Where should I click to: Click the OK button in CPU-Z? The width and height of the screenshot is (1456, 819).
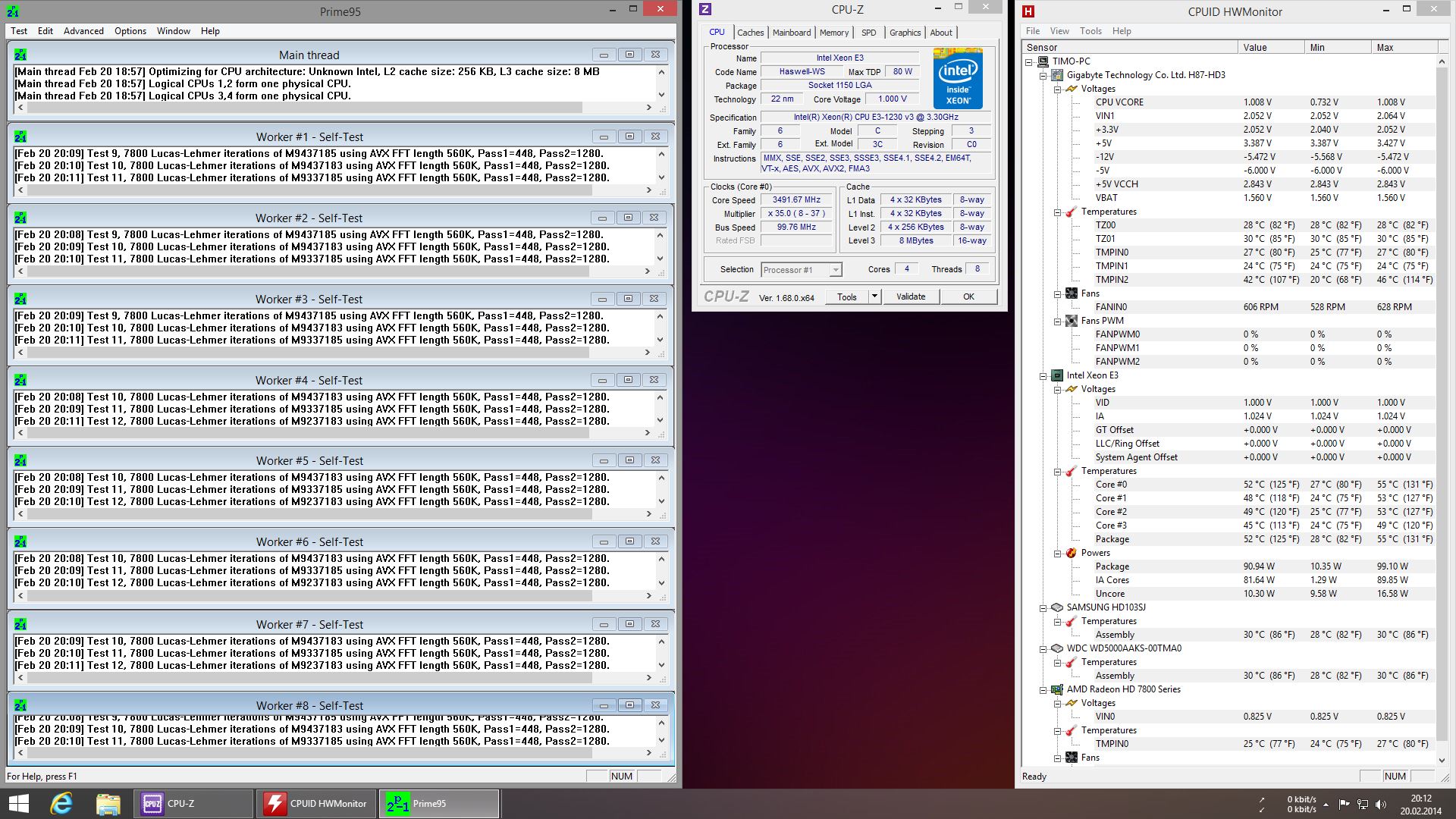pos(968,297)
